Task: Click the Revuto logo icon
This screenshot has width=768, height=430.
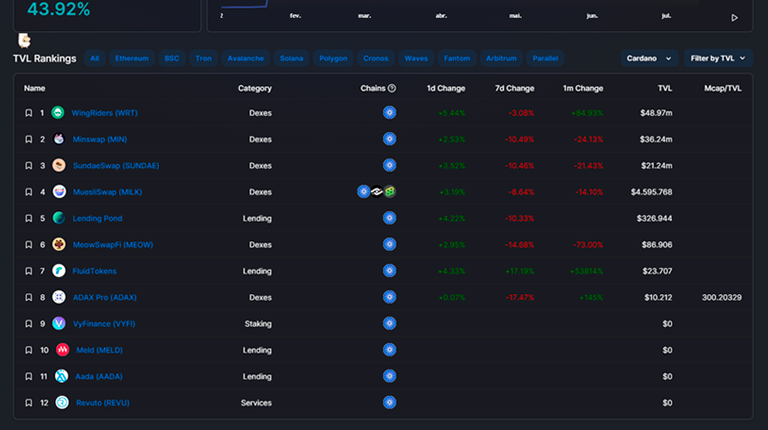Action: tap(62, 403)
